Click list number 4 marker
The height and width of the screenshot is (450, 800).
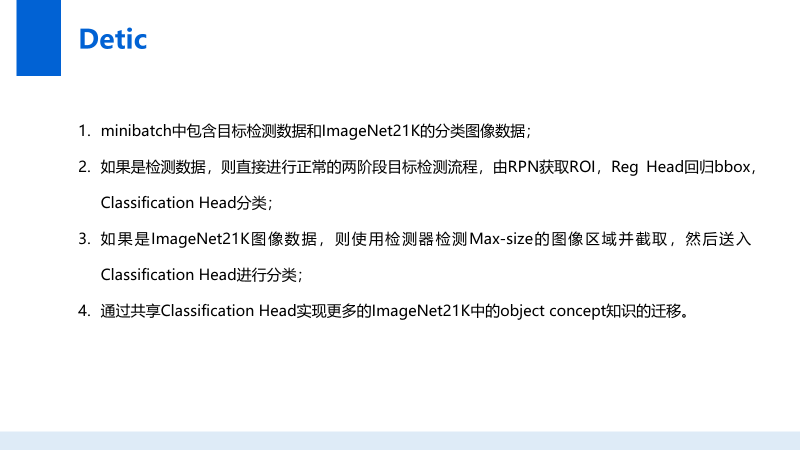pos(84,311)
